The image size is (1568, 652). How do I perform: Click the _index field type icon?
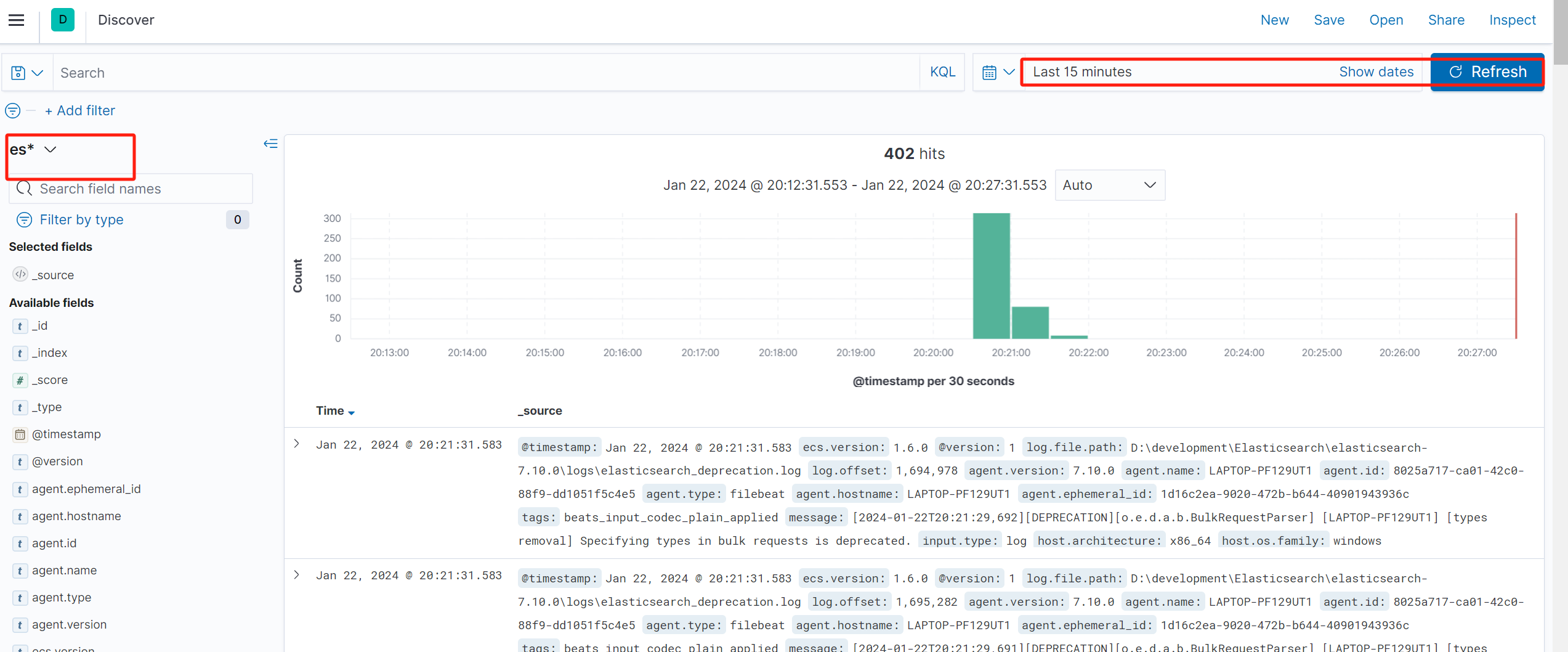point(20,353)
